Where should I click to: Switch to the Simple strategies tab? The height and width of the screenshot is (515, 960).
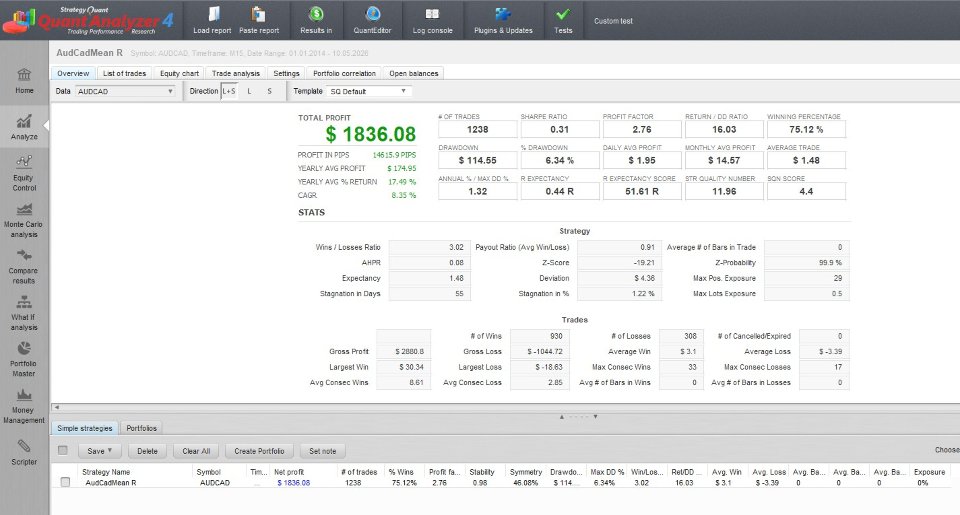[x=84, y=428]
